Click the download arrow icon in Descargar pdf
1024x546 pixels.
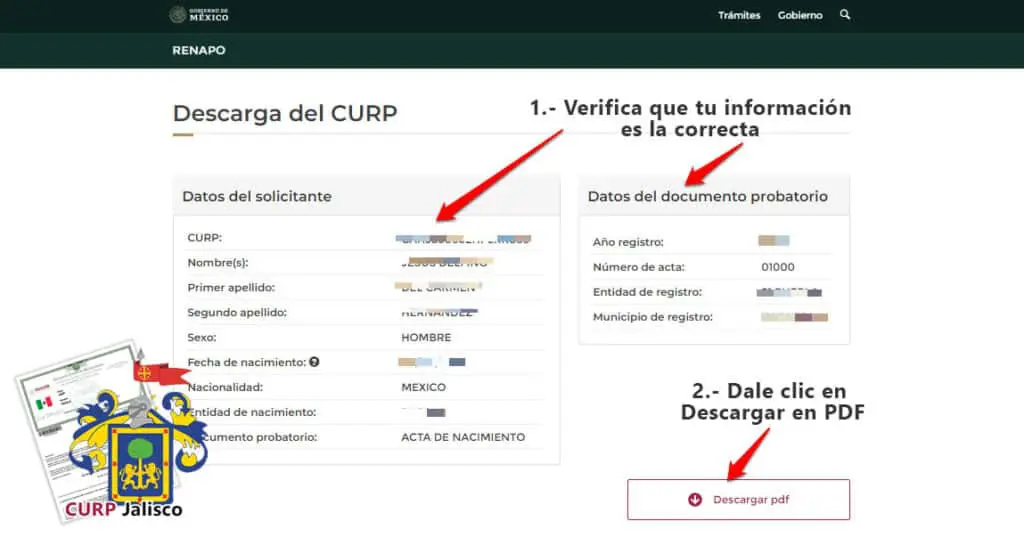pyautogui.click(x=695, y=500)
